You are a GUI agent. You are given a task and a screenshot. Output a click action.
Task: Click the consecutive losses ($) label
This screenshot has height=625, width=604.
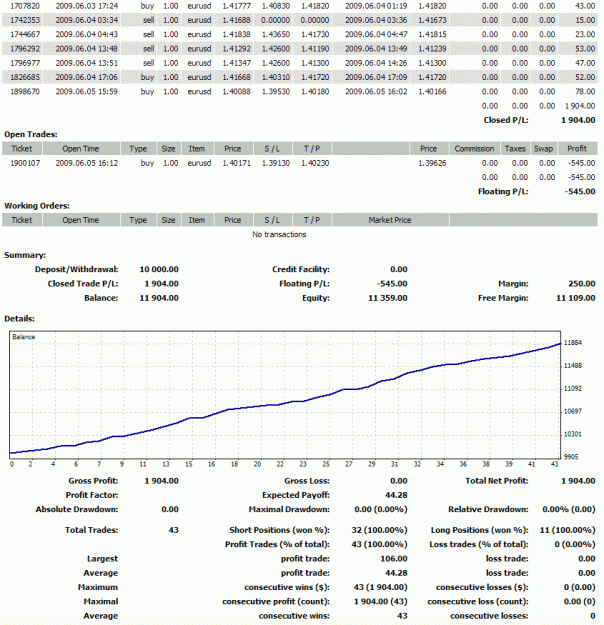[482, 588]
